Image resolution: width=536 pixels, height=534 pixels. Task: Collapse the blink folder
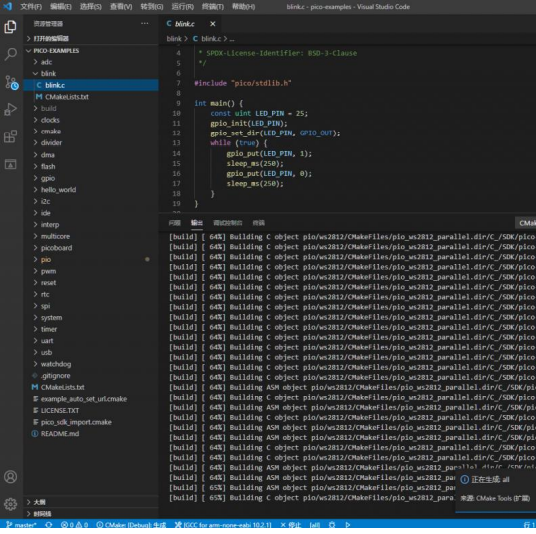91,74
